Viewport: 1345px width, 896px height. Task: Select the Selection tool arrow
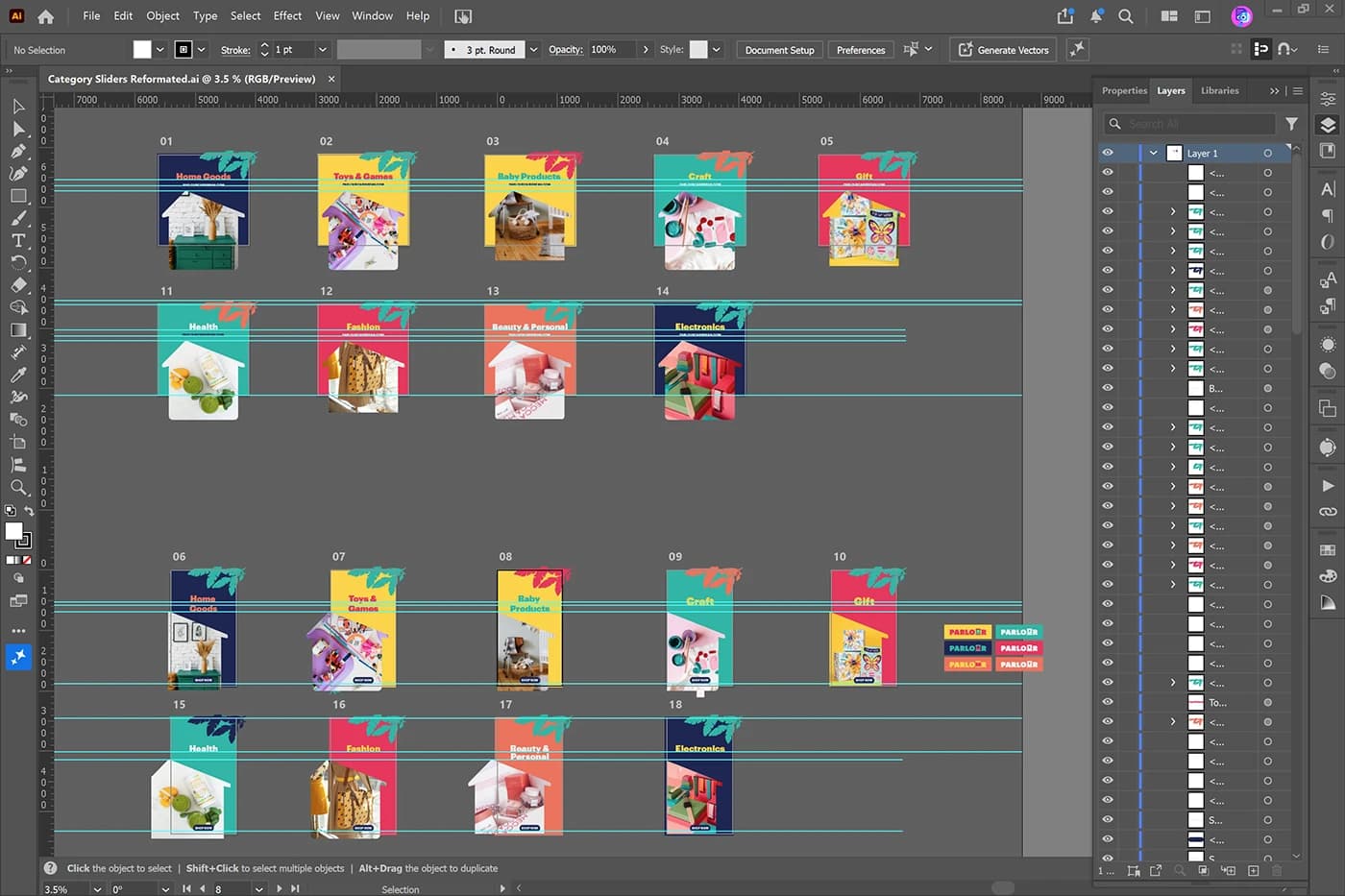18,107
